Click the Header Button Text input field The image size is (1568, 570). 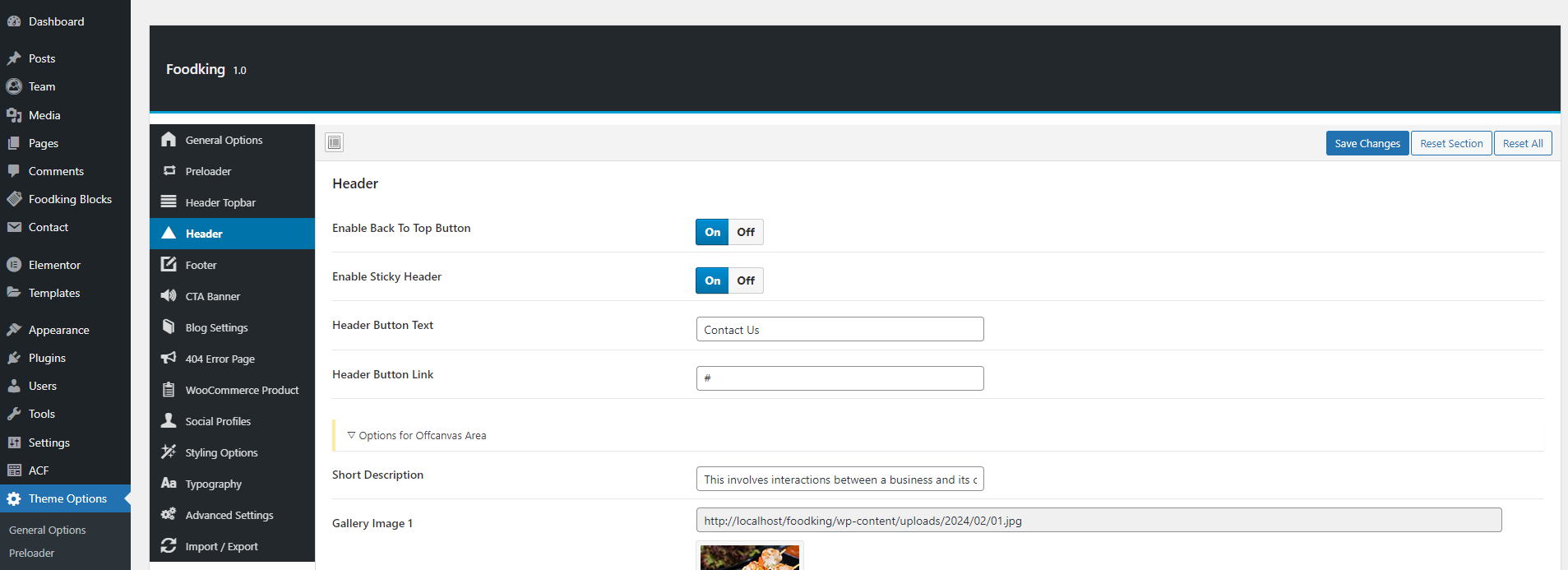840,330
